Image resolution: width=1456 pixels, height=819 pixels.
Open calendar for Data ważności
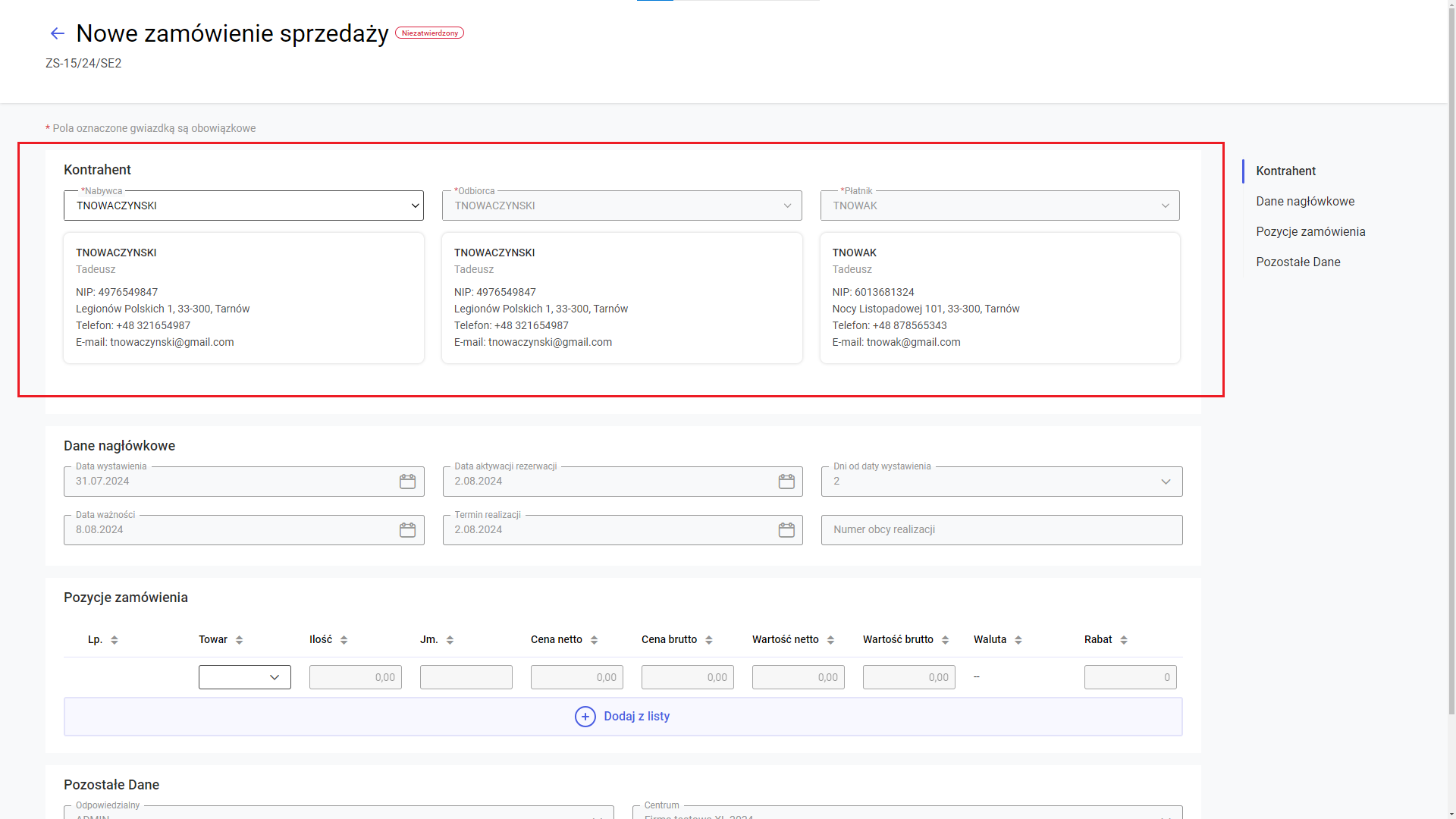point(407,530)
